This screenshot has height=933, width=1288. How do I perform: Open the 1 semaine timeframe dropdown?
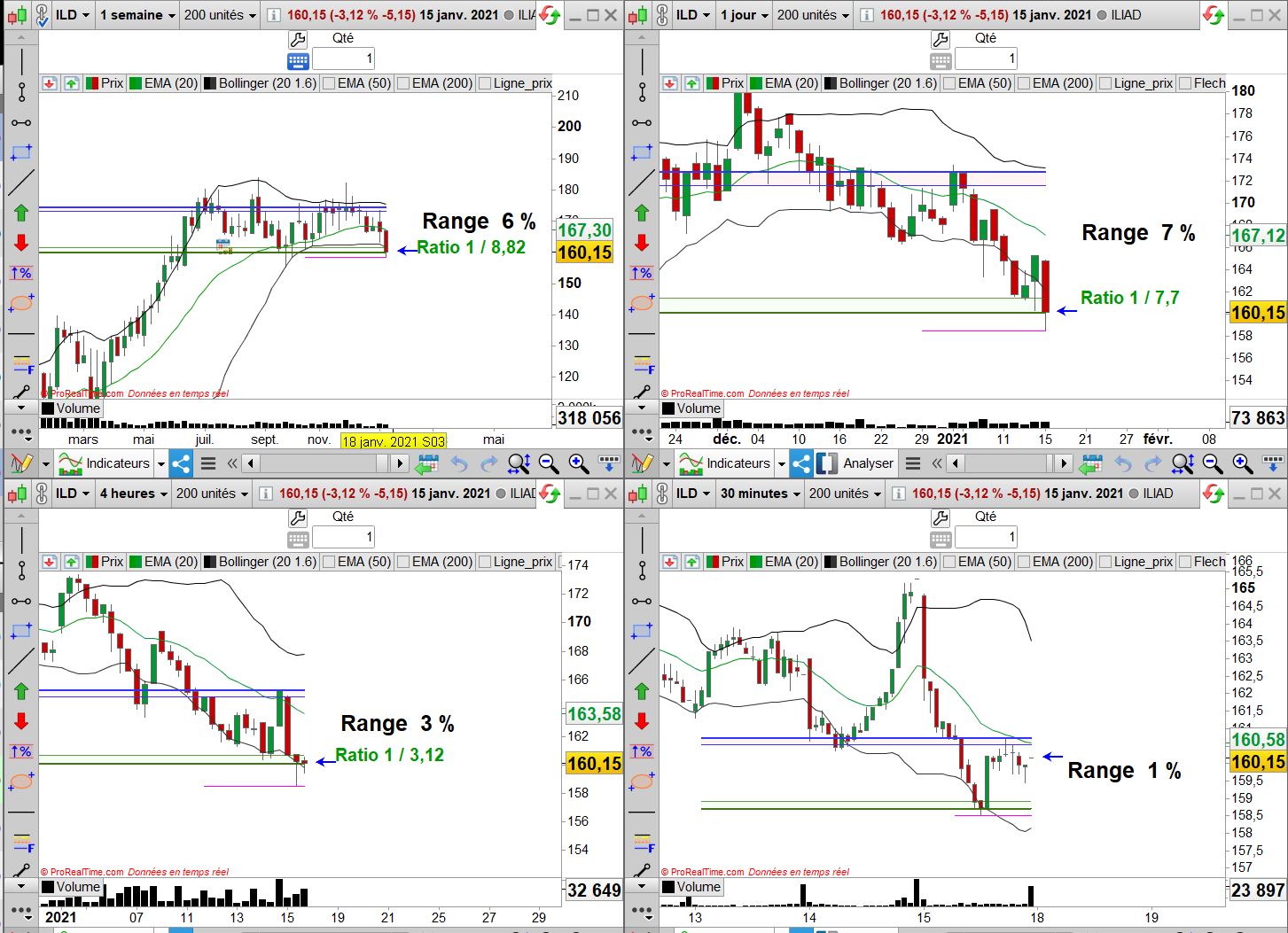click(x=137, y=15)
